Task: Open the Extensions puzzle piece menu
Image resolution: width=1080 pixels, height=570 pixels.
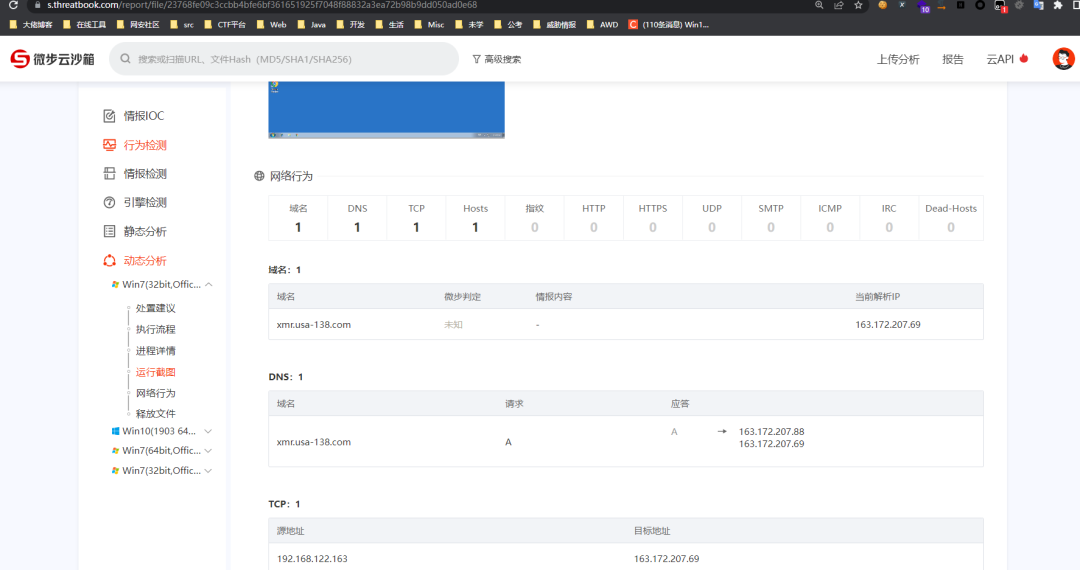Action: (1058, 5)
